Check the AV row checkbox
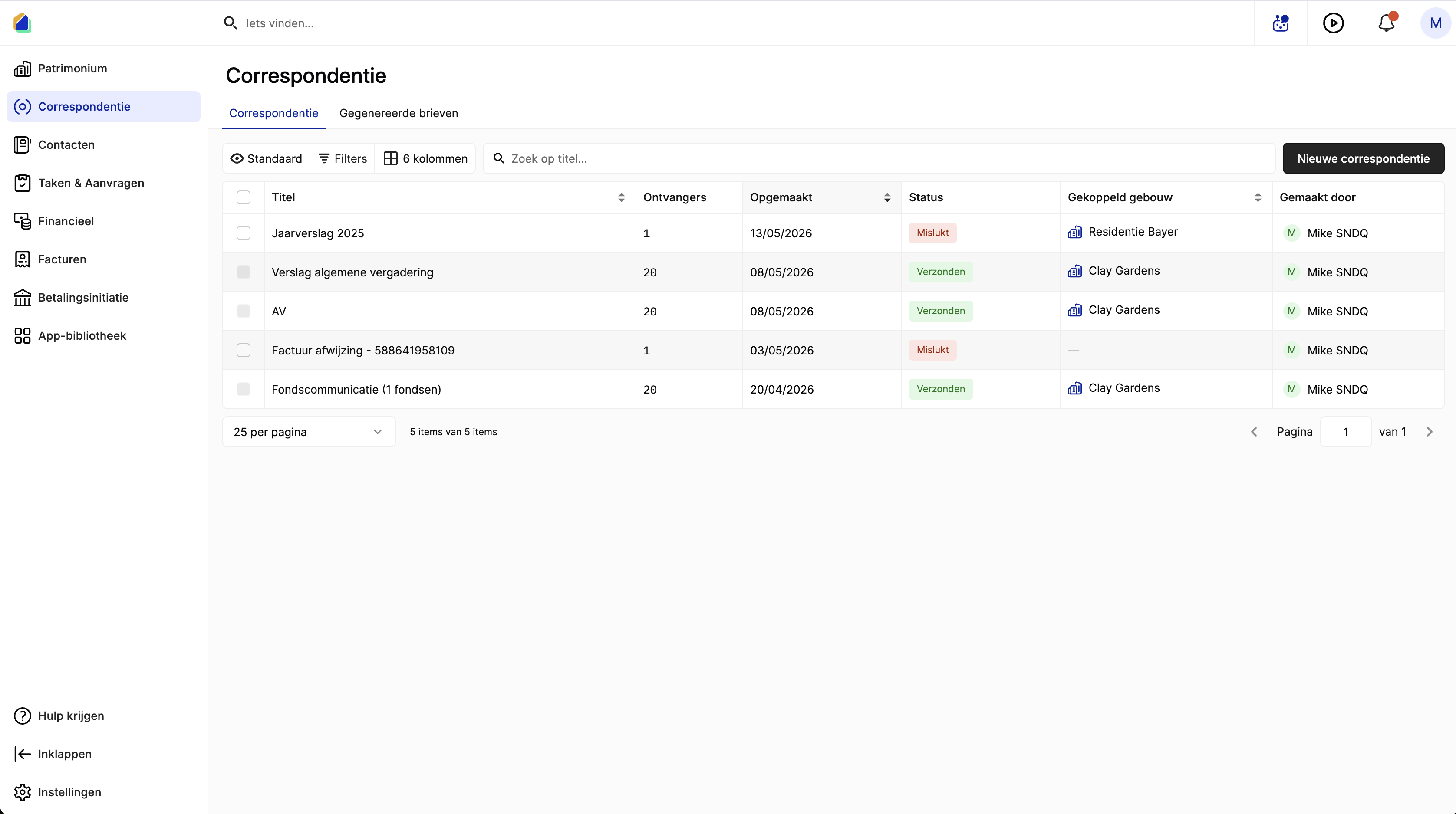1456x814 pixels. tap(244, 311)
